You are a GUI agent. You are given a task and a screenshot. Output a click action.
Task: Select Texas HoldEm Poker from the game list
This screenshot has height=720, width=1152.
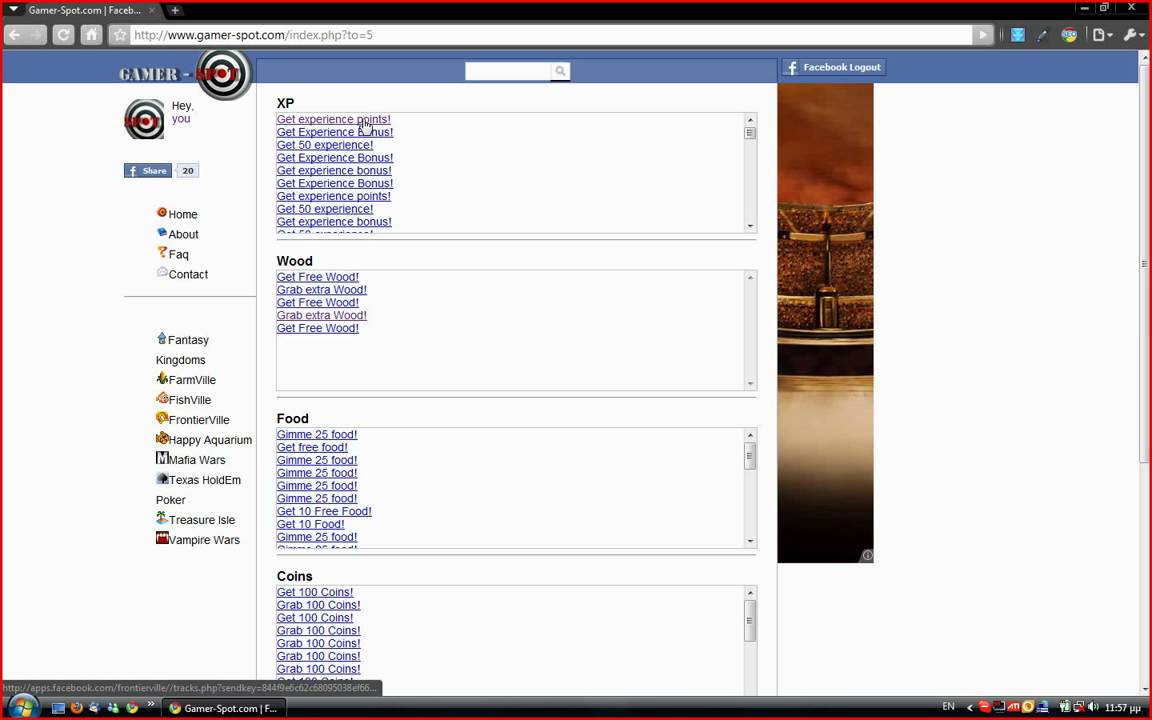(x=198, y=489)
